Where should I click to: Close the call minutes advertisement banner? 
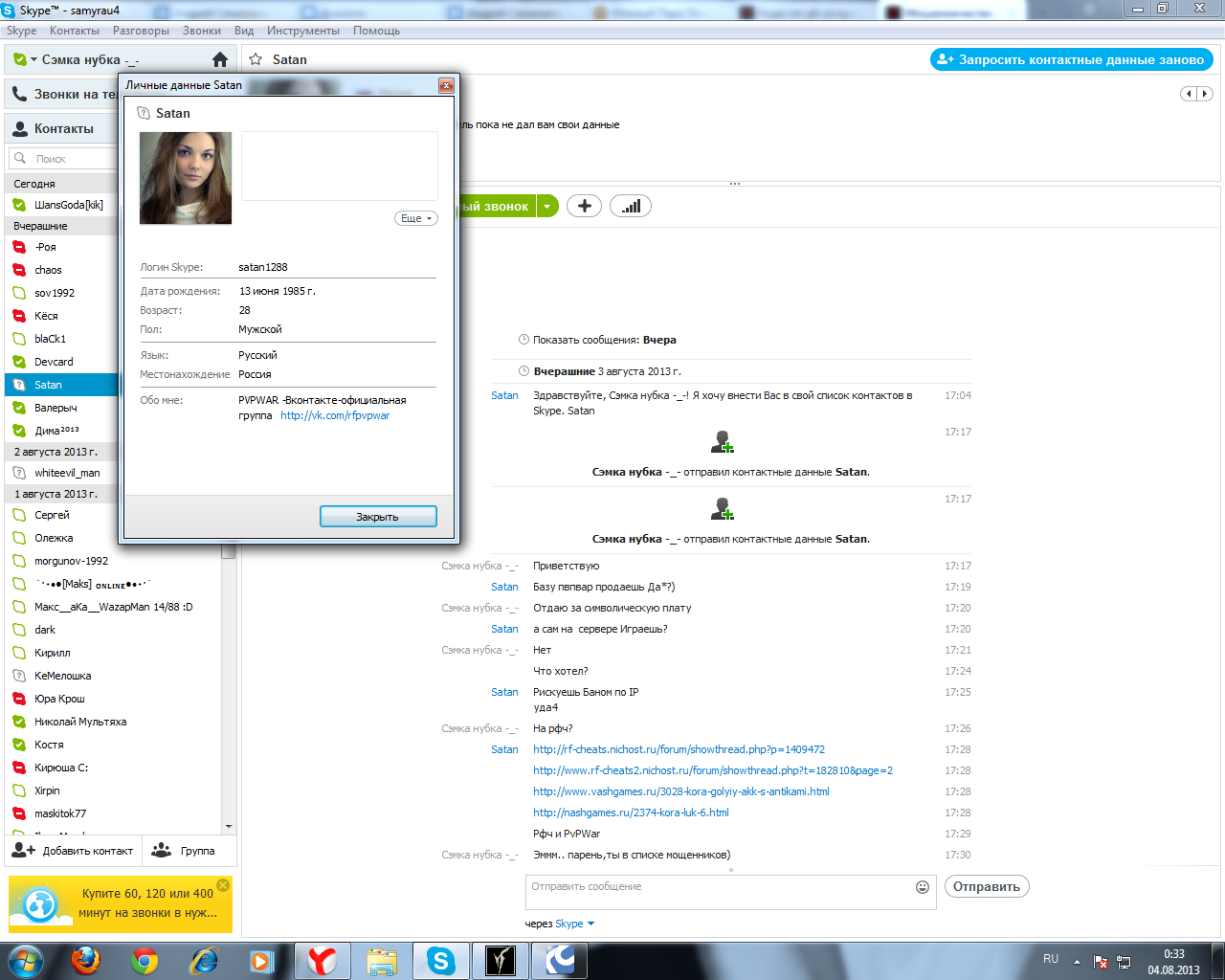pos(223,885)
